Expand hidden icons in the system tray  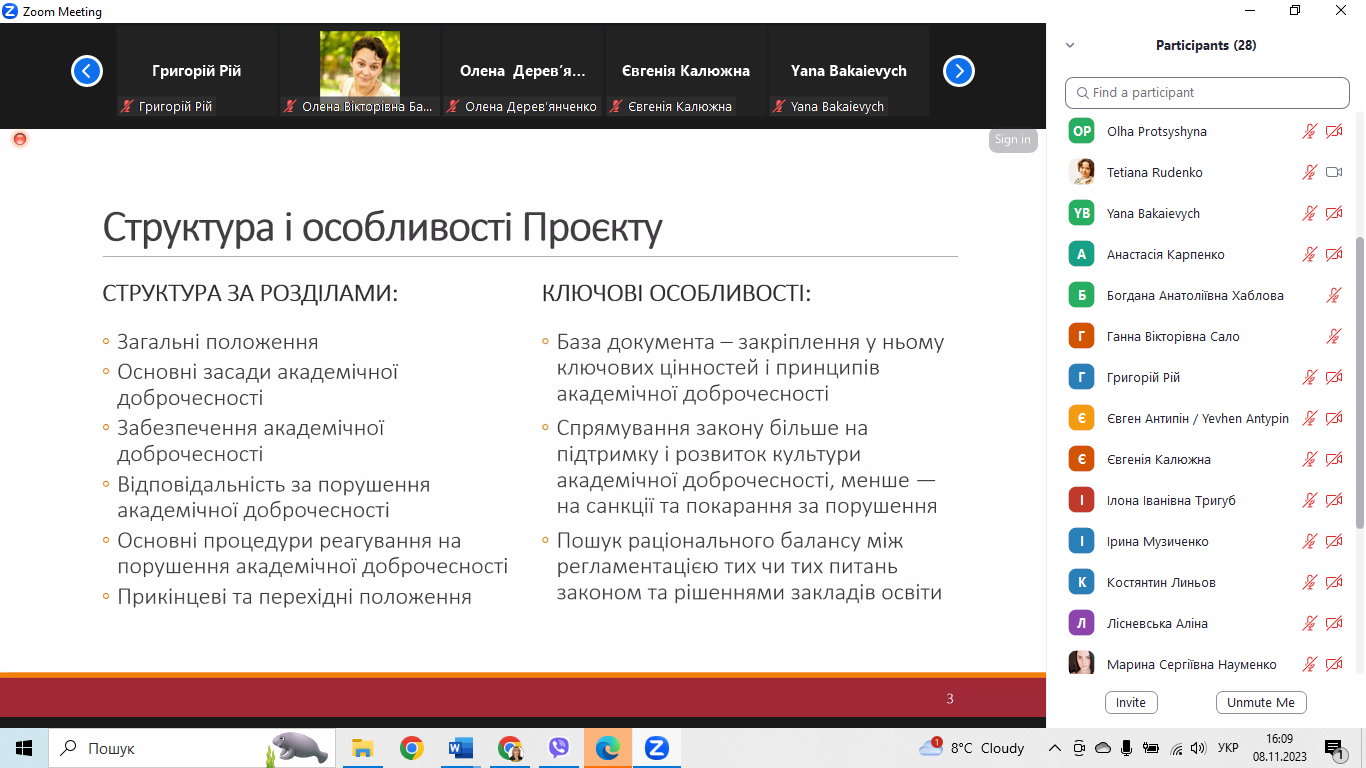coord(1053,747)
